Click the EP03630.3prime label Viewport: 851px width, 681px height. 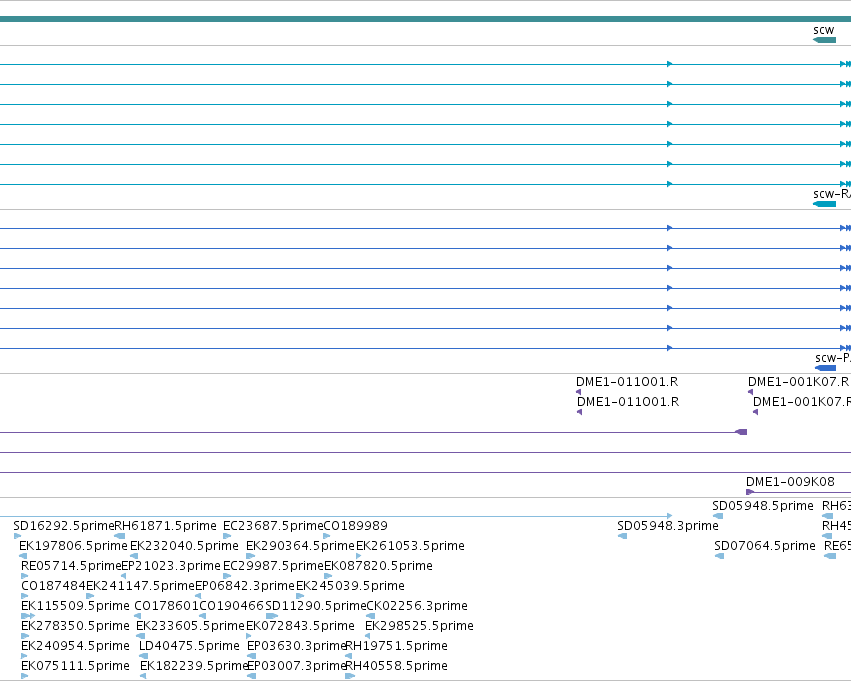click(x=296, y=646)
